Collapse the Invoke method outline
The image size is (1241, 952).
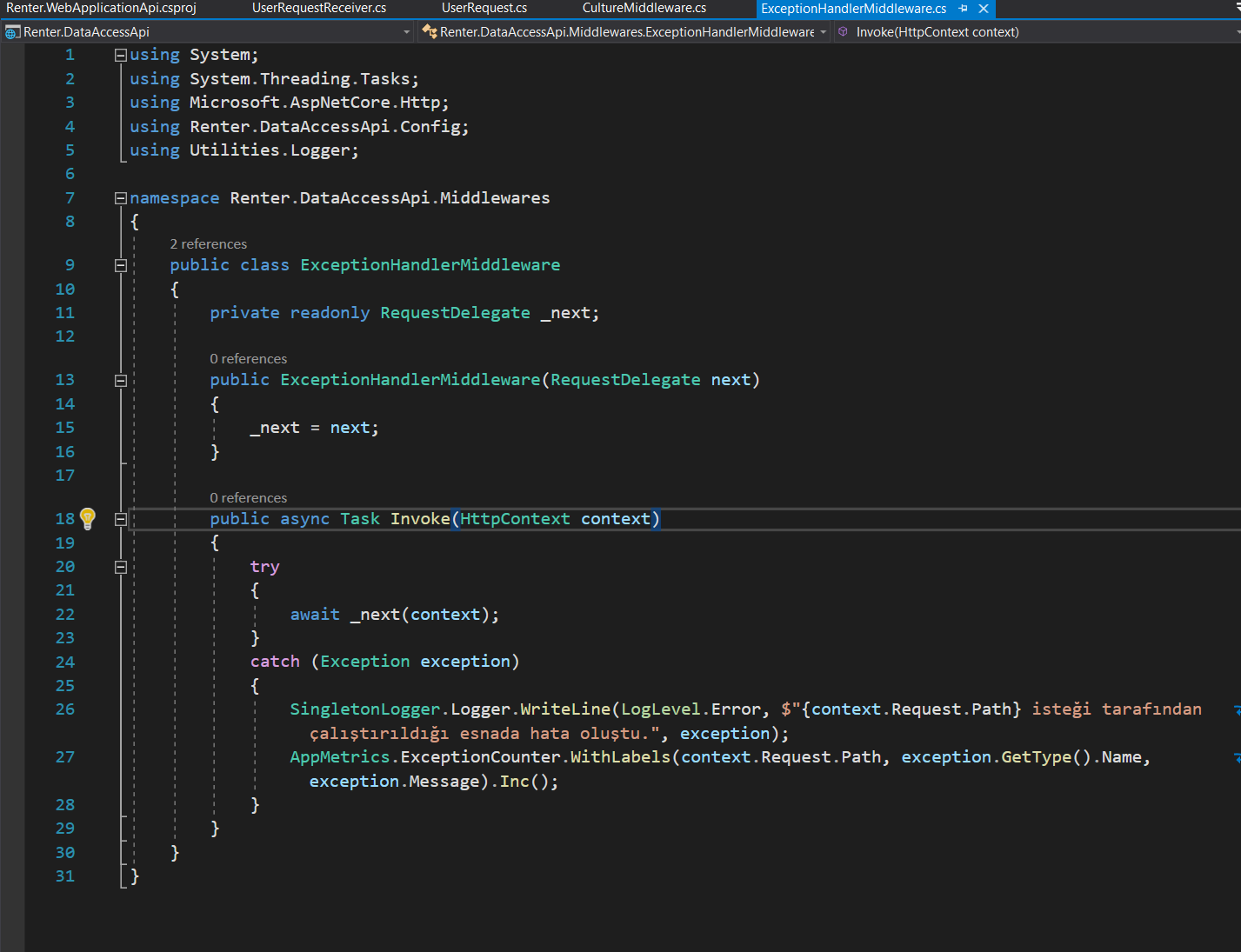click(x=121, y=519)
